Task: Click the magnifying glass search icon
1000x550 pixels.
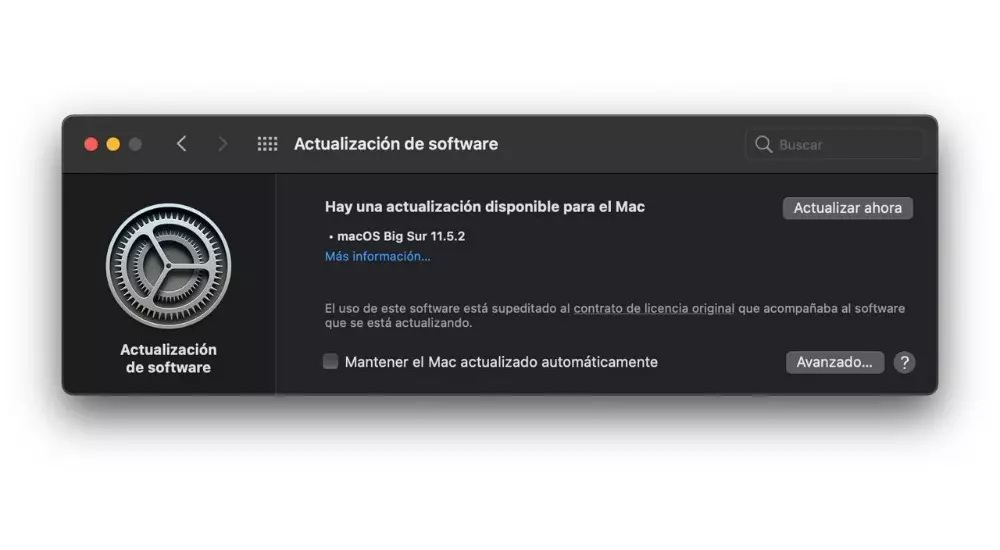Action: [763, 144]
